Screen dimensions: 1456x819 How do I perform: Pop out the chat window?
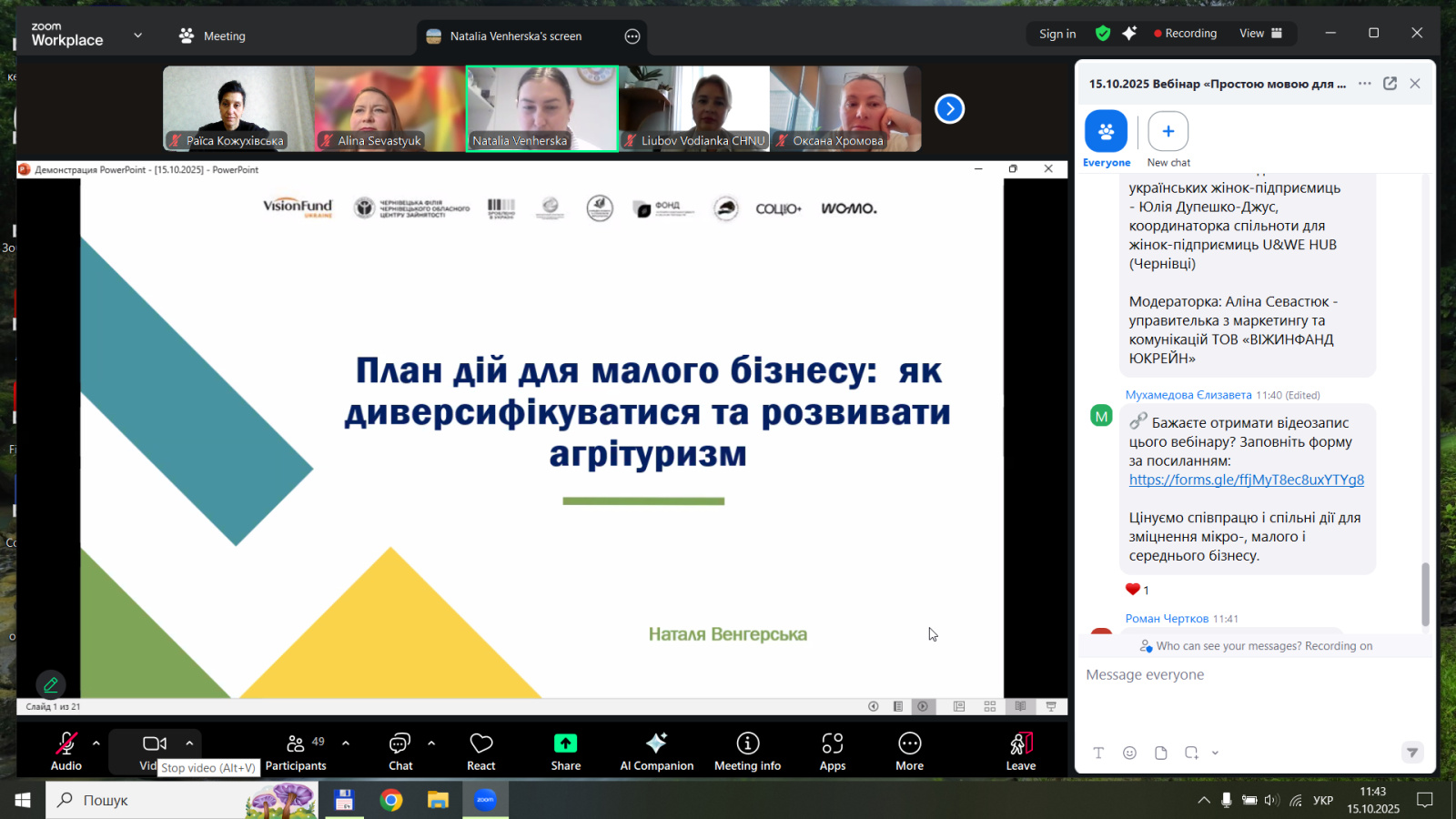[1390, 84]
